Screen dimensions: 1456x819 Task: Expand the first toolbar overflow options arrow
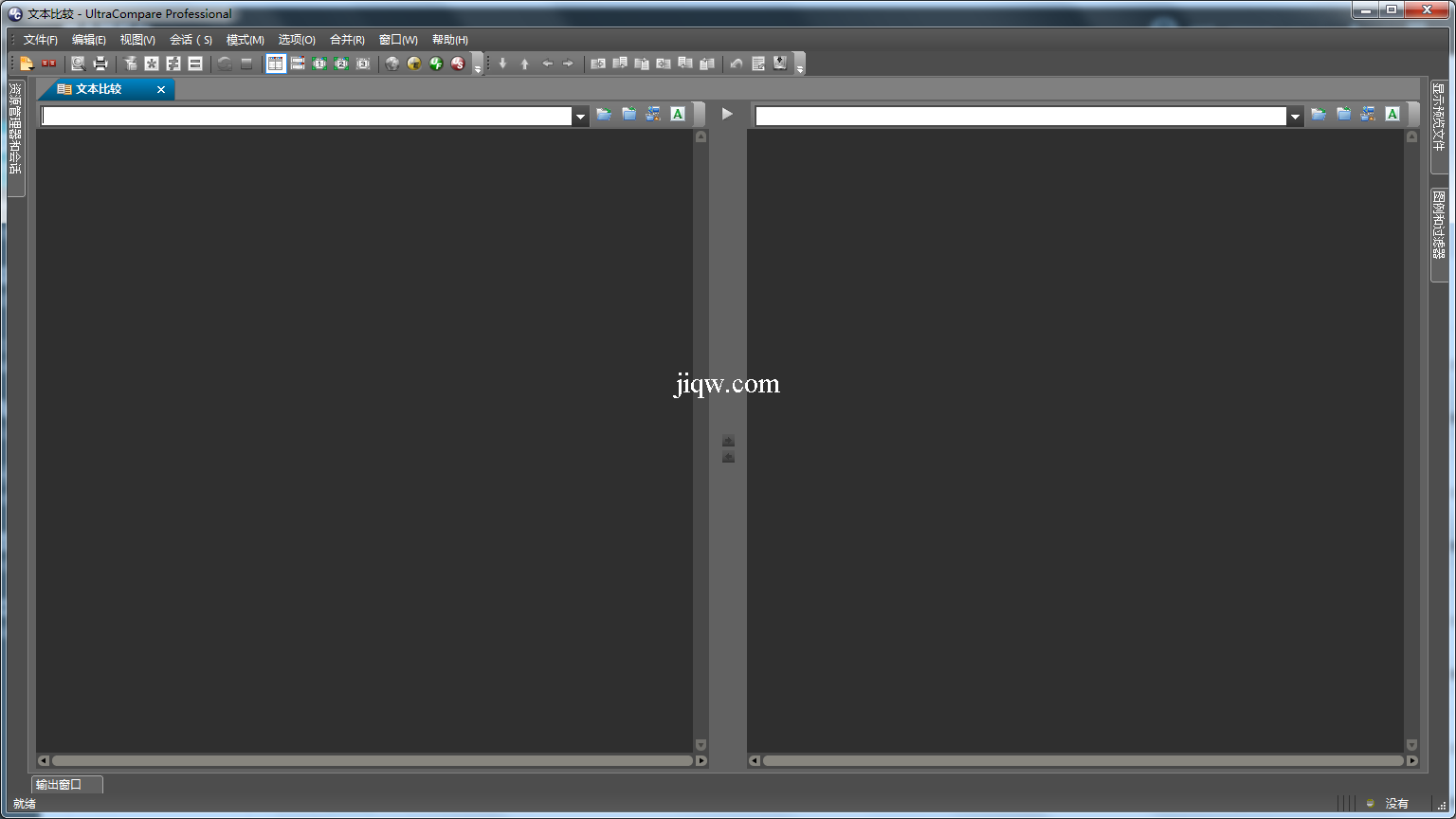click(477, 67)
